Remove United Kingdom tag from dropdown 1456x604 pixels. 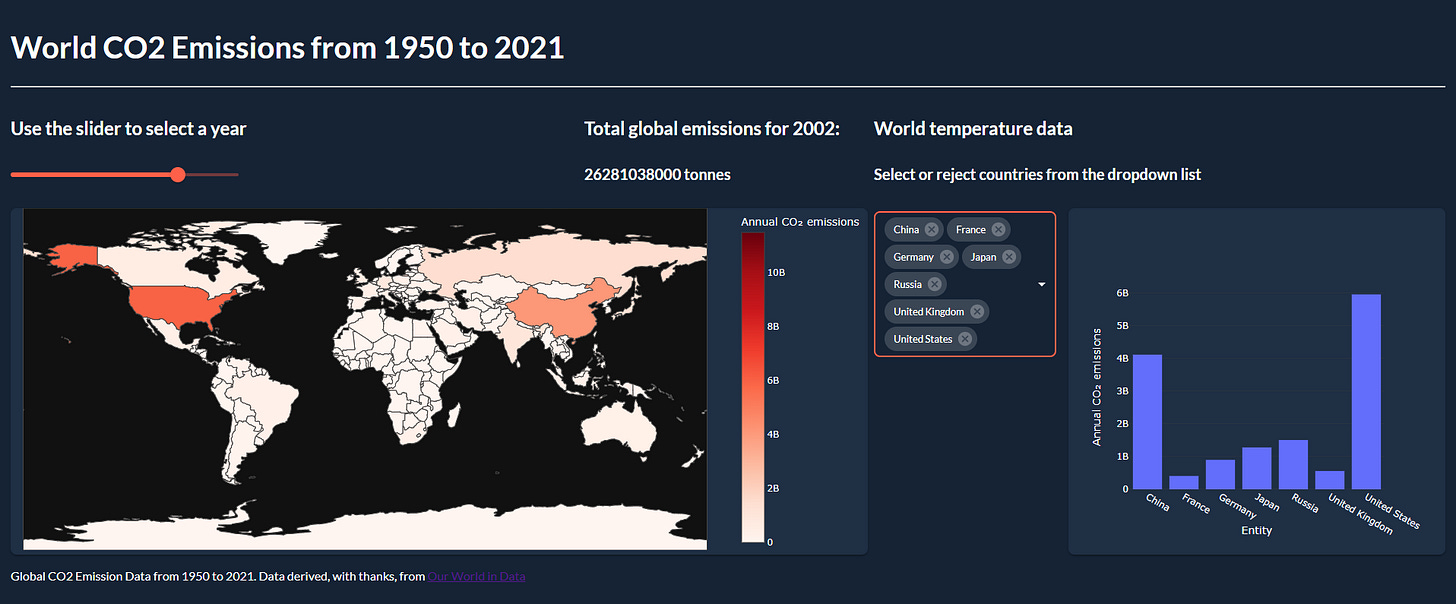977,312
